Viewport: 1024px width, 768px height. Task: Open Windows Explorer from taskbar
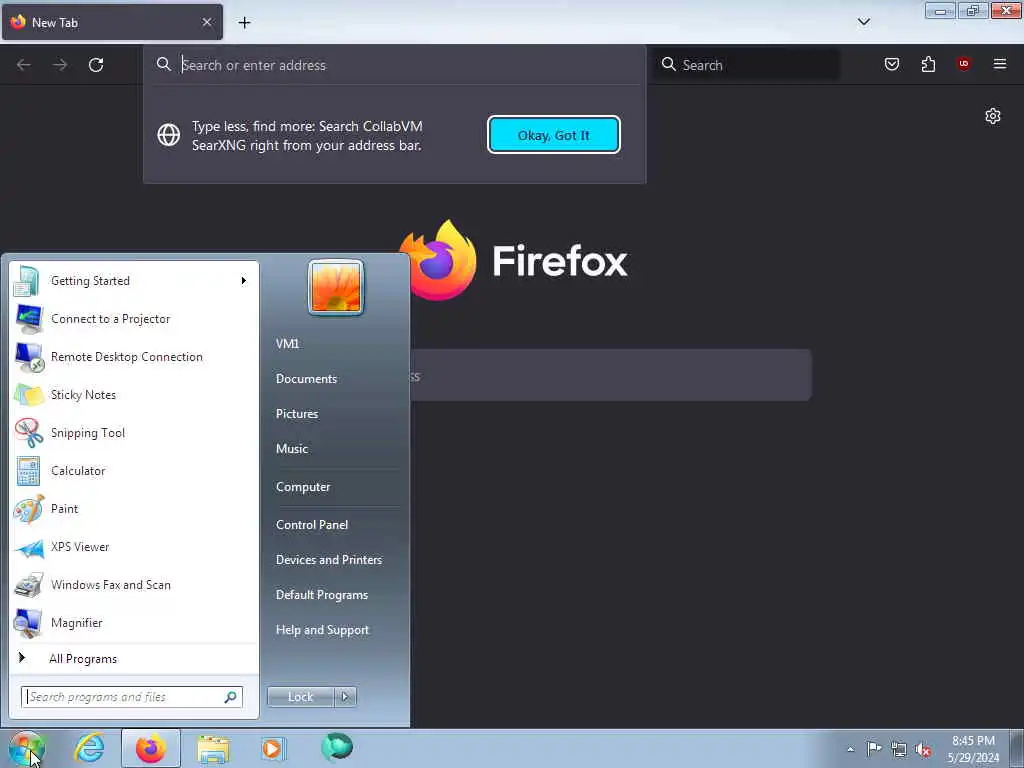pos(213,748)
